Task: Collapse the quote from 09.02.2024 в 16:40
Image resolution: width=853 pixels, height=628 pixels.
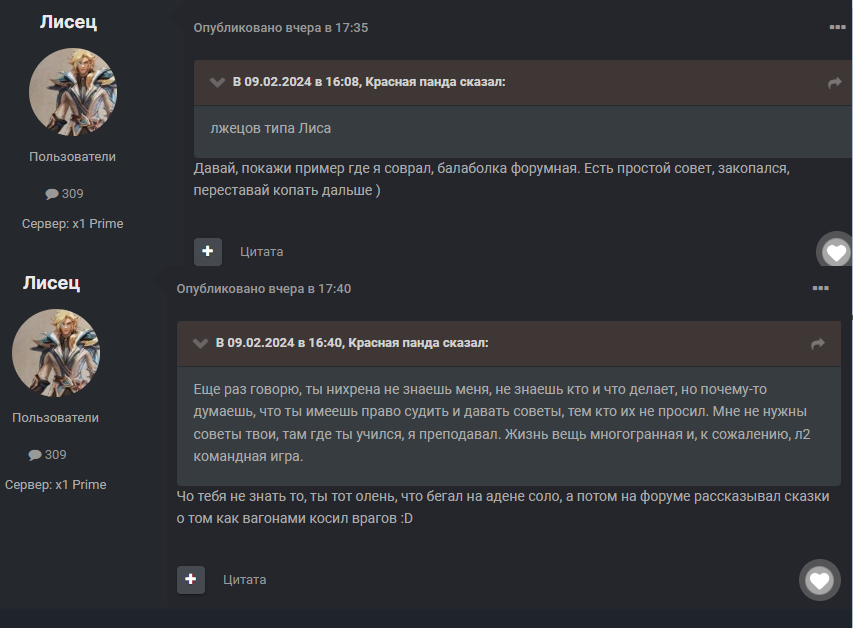Action: [x=200, y=343]
